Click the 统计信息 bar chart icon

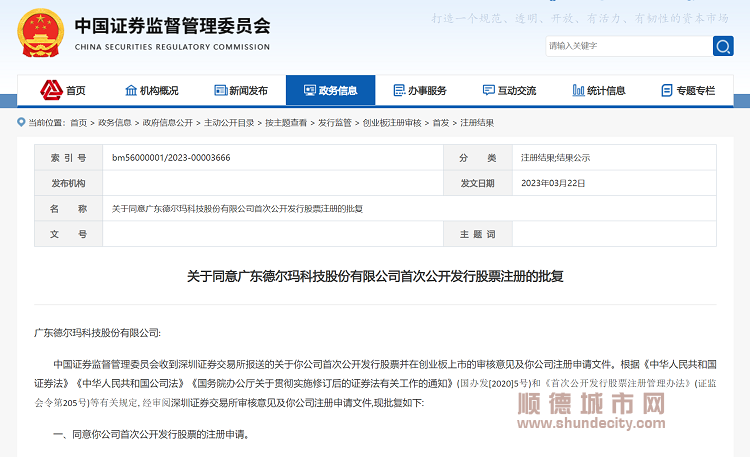click(x=578, y=90)
